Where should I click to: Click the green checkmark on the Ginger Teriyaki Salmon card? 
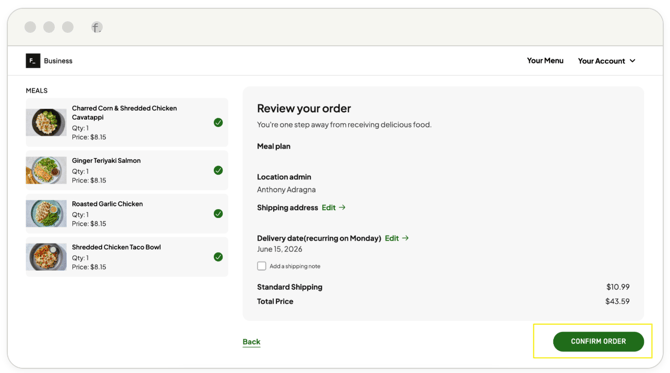click(218, 170)
